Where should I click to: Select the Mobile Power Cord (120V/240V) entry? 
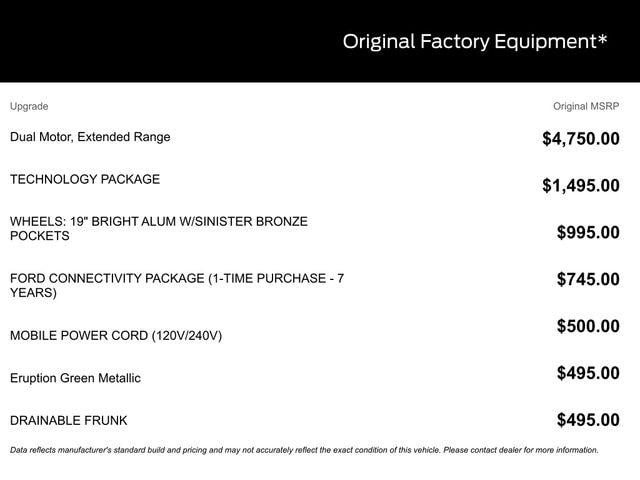[x=116, y=336]
